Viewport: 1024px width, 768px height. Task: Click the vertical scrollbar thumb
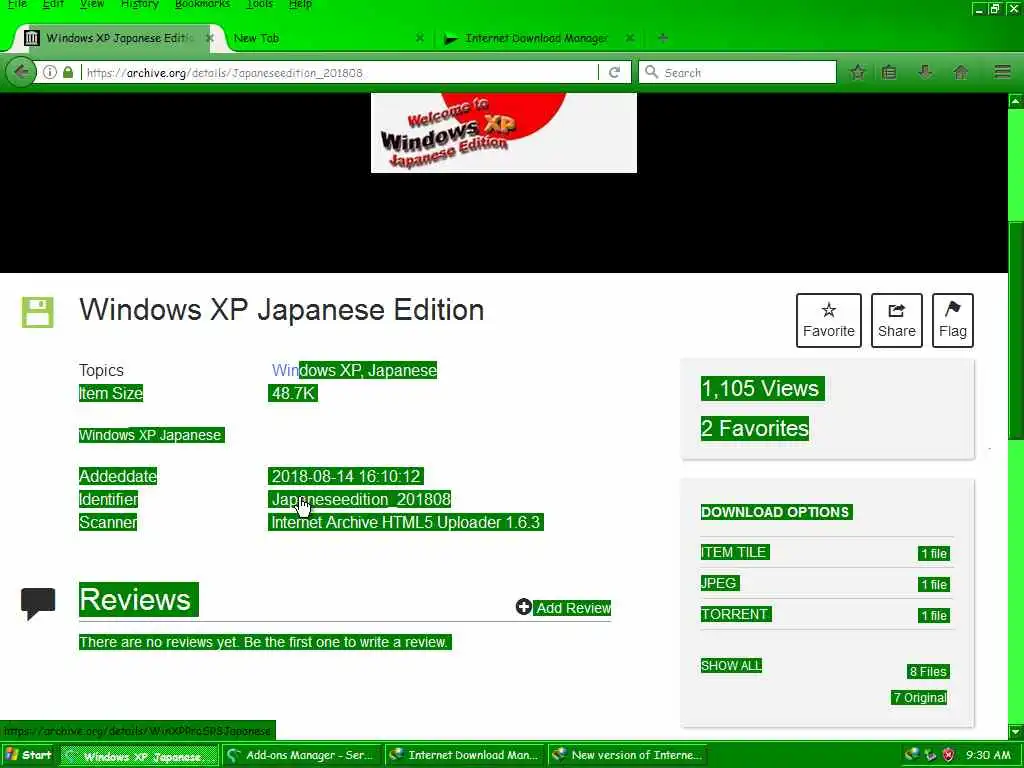(x=1016, y=330)
